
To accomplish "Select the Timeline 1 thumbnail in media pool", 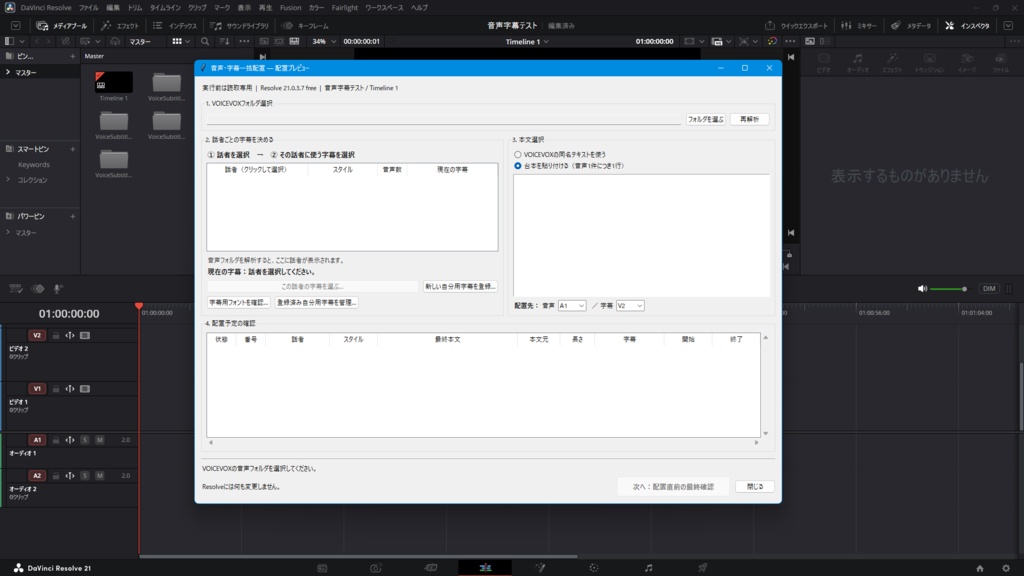I will (114, 82).
